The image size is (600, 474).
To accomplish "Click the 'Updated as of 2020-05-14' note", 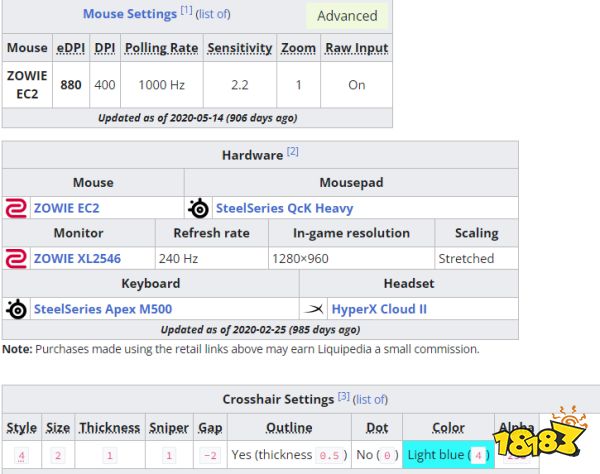I will 197,118.
